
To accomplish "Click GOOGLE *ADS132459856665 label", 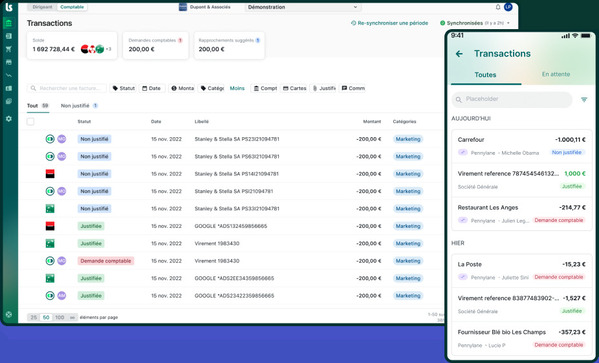I will click(231, 226).
